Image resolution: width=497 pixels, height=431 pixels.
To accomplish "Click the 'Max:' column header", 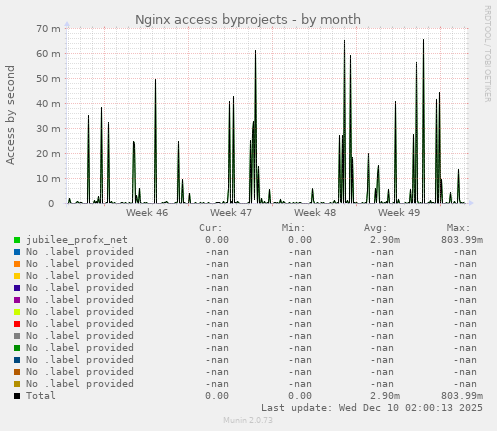I will click(x=459, y=228).
